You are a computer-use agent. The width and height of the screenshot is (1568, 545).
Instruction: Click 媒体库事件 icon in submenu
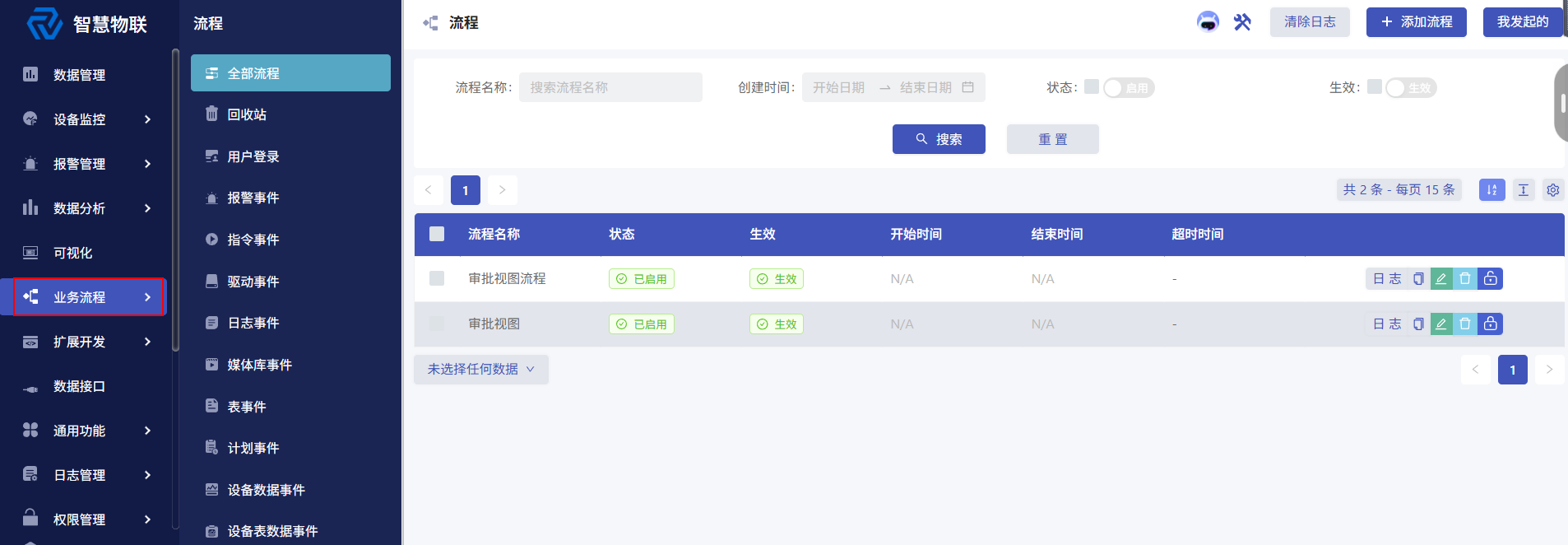[x=211, y=364]
